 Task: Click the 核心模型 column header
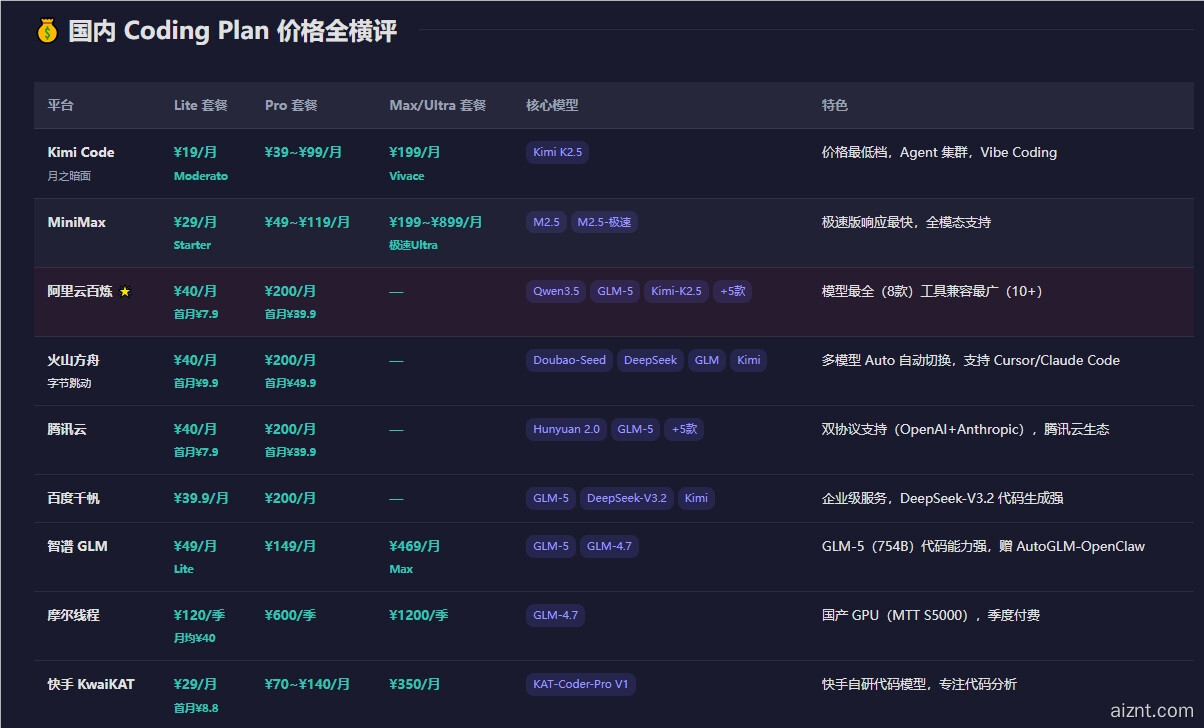(552, 105)
